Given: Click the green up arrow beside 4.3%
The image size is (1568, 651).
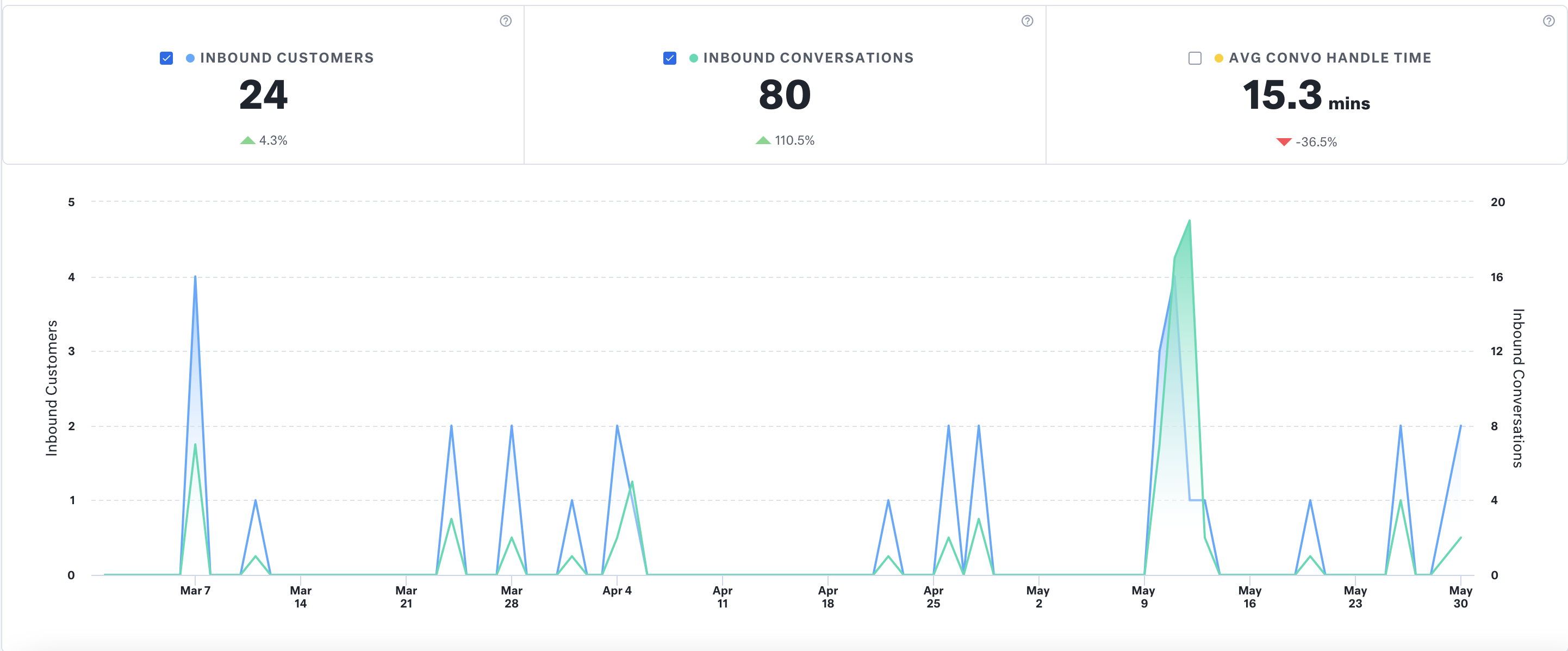Looking at the screenshot, I should point(248,140).
